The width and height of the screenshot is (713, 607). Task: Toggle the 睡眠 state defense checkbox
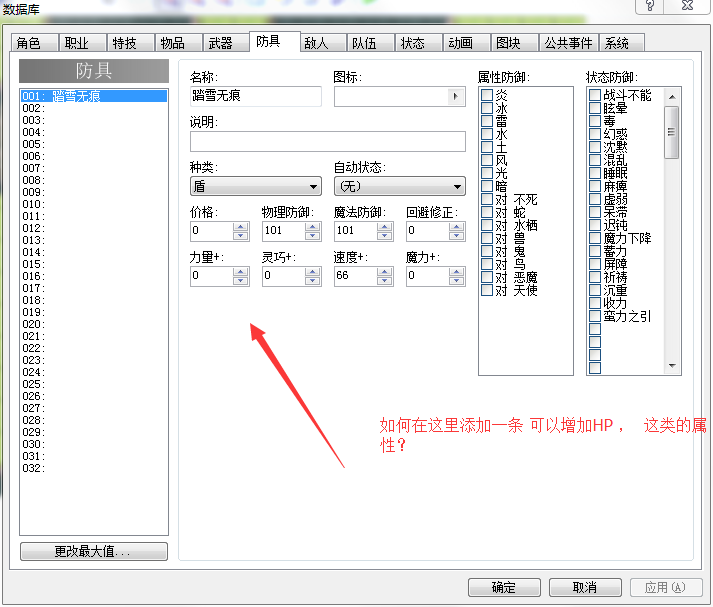(595, 173)
